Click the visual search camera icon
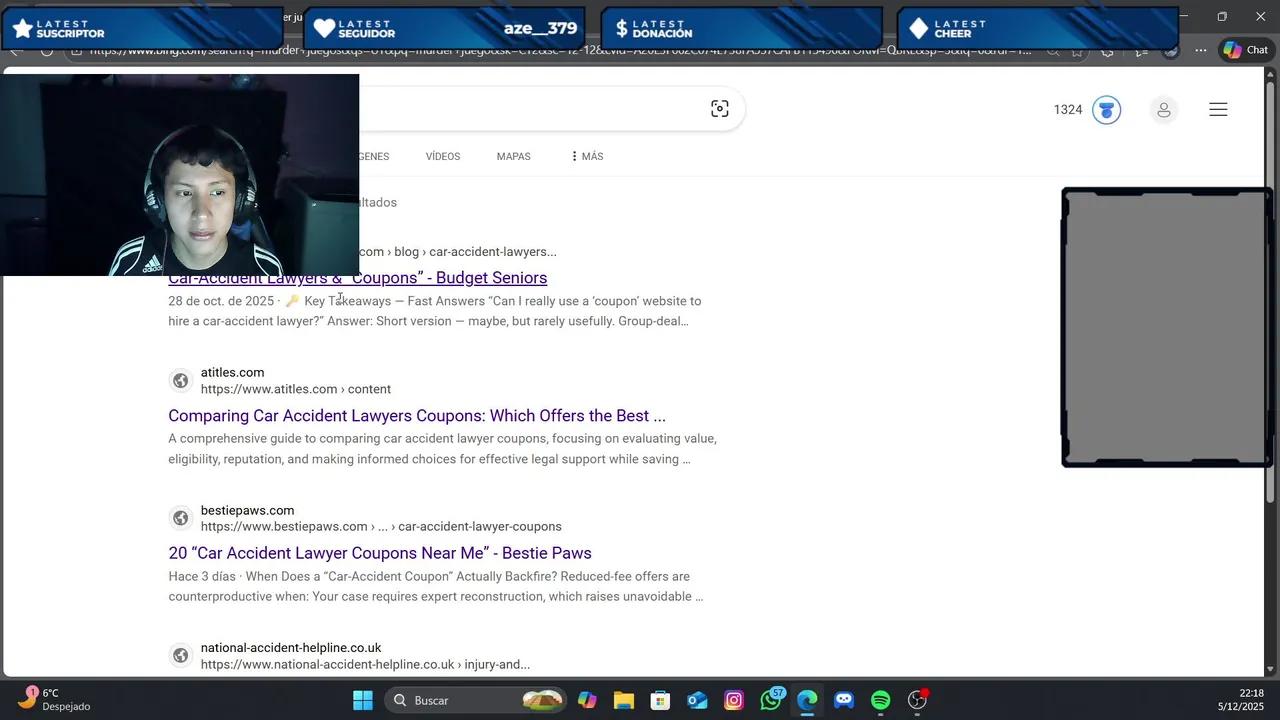This screenshot has height=720, width=1280. 720,109
